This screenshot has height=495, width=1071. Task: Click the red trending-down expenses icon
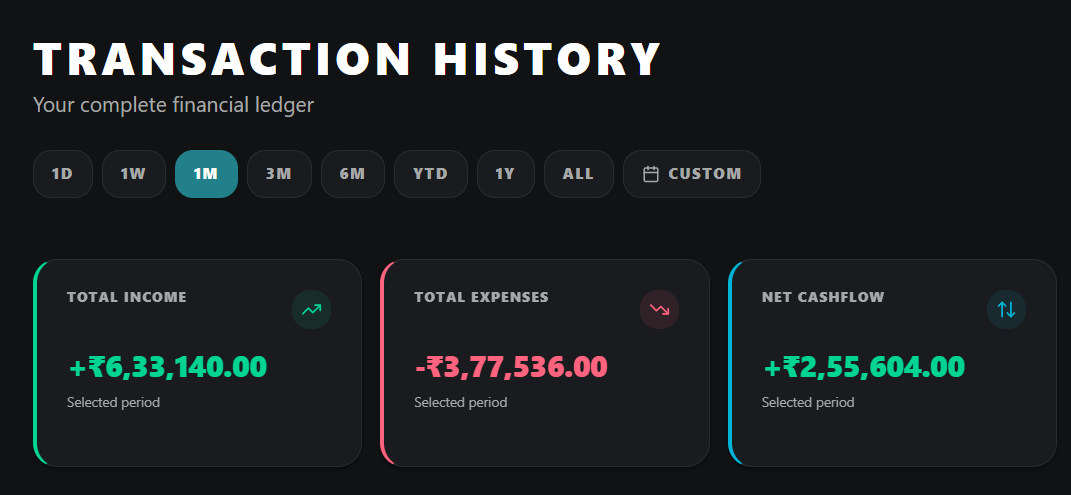659,310
